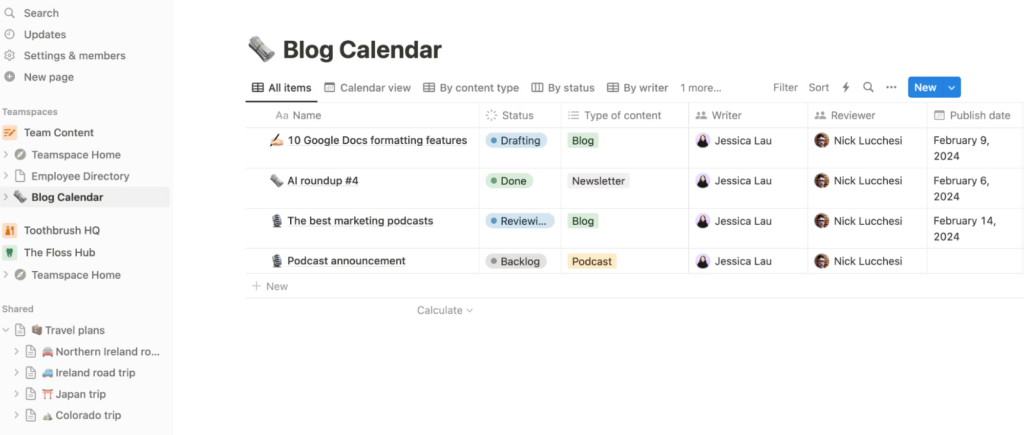Click the Search icon in sidebar

coord(10,13)
